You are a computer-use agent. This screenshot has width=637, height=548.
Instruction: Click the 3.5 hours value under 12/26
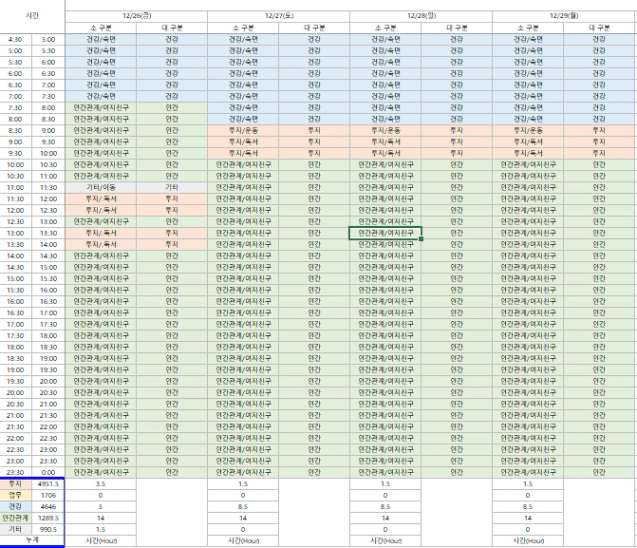tap(101, 484)
